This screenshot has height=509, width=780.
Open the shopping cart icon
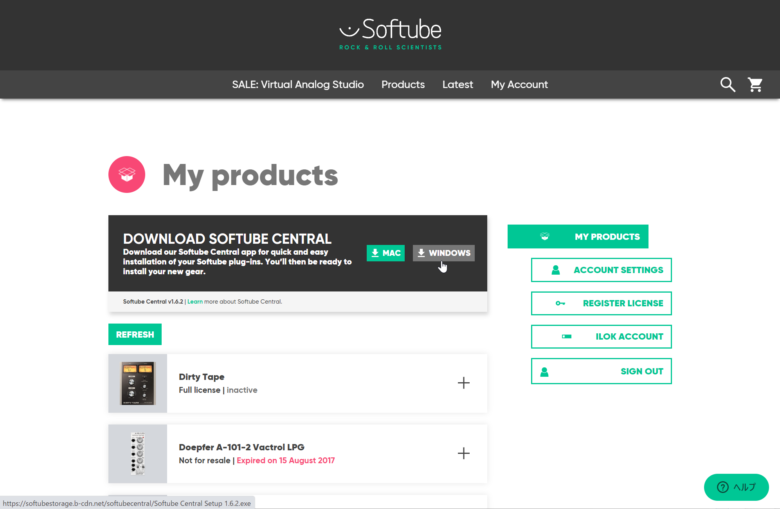[x=756, y=85]
